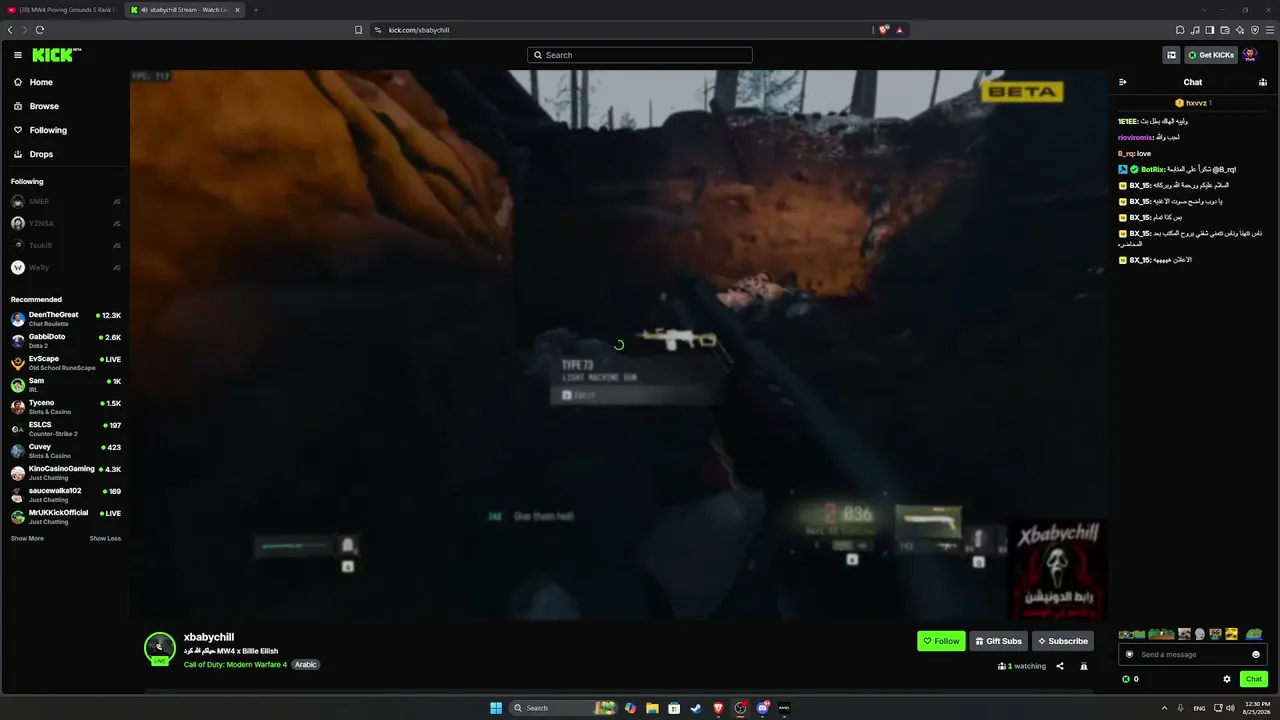Open KinoCasinoGaming recommended channel
Image resolution: width=1280 pixels, height=720 pixels.
66,473
